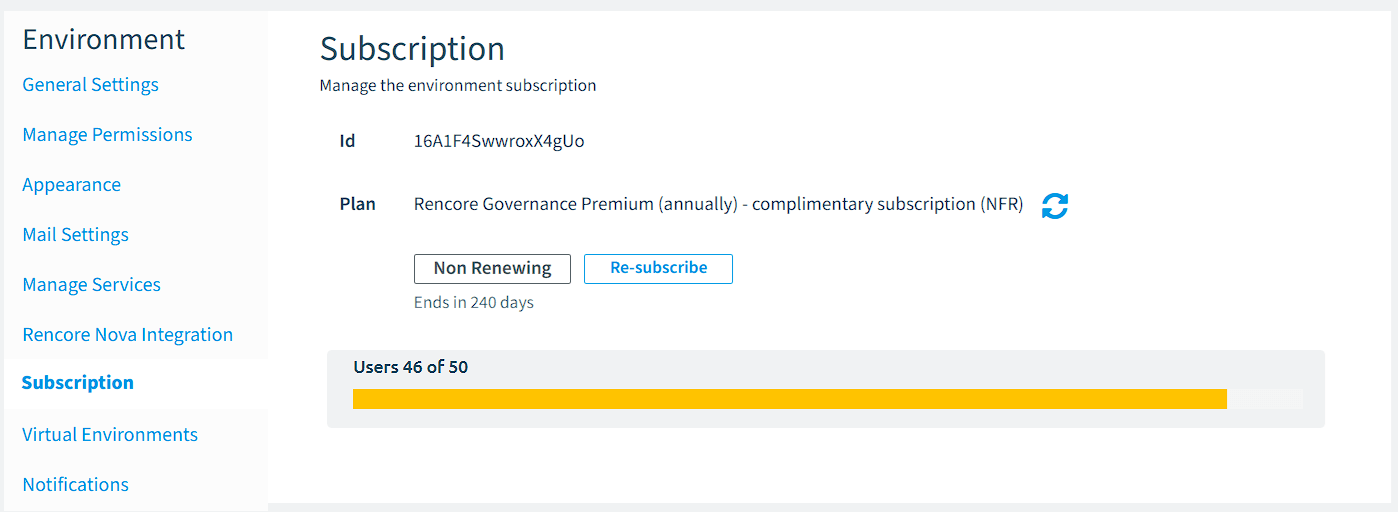Go to Notifications settings

click(76, 485)
